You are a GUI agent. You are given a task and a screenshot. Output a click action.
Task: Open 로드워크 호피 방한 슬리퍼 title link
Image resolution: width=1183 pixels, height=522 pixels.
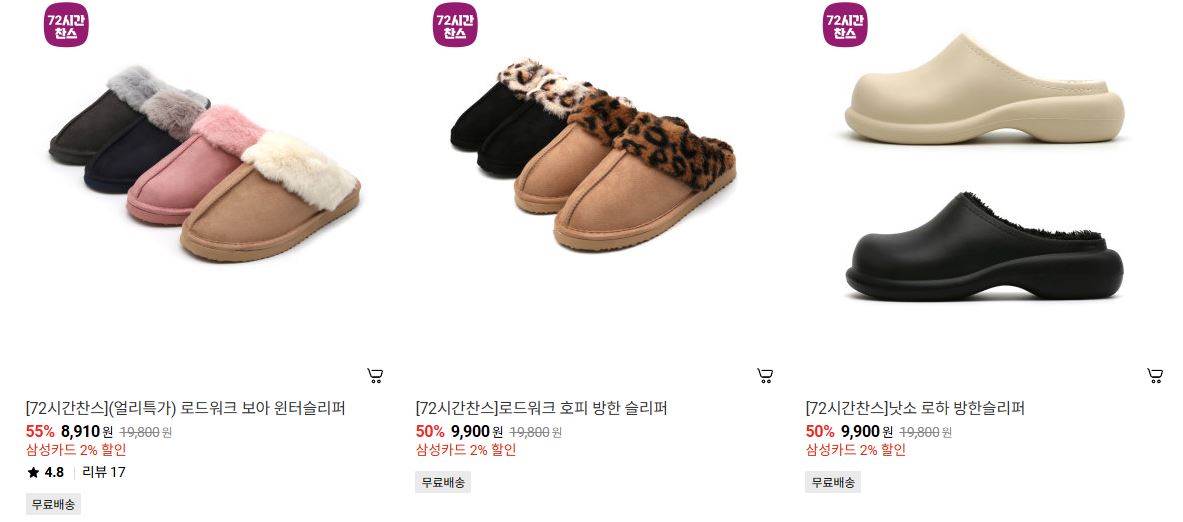click(542, 409)
